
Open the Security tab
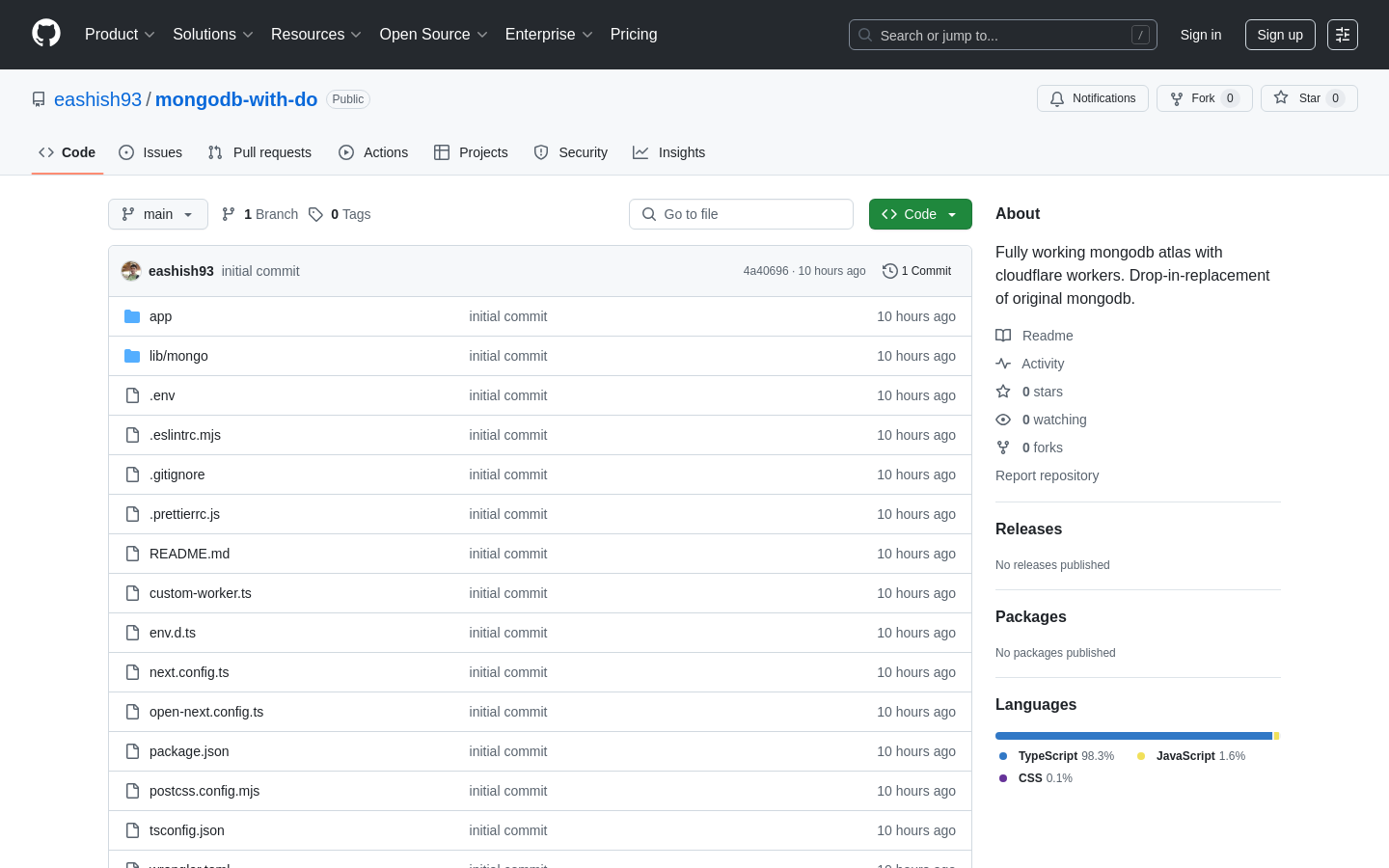click(571, 152)
